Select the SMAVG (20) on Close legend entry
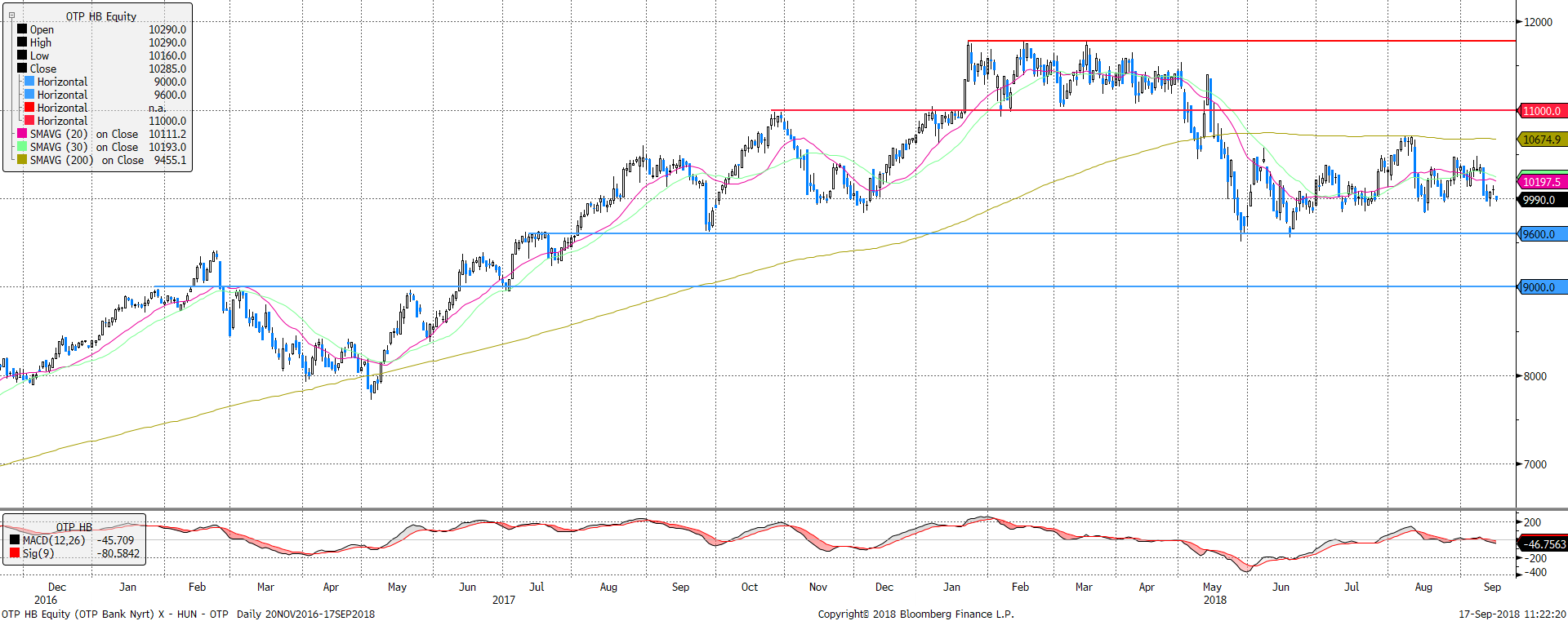1568x621 pixels. click(x=84, y=134)
